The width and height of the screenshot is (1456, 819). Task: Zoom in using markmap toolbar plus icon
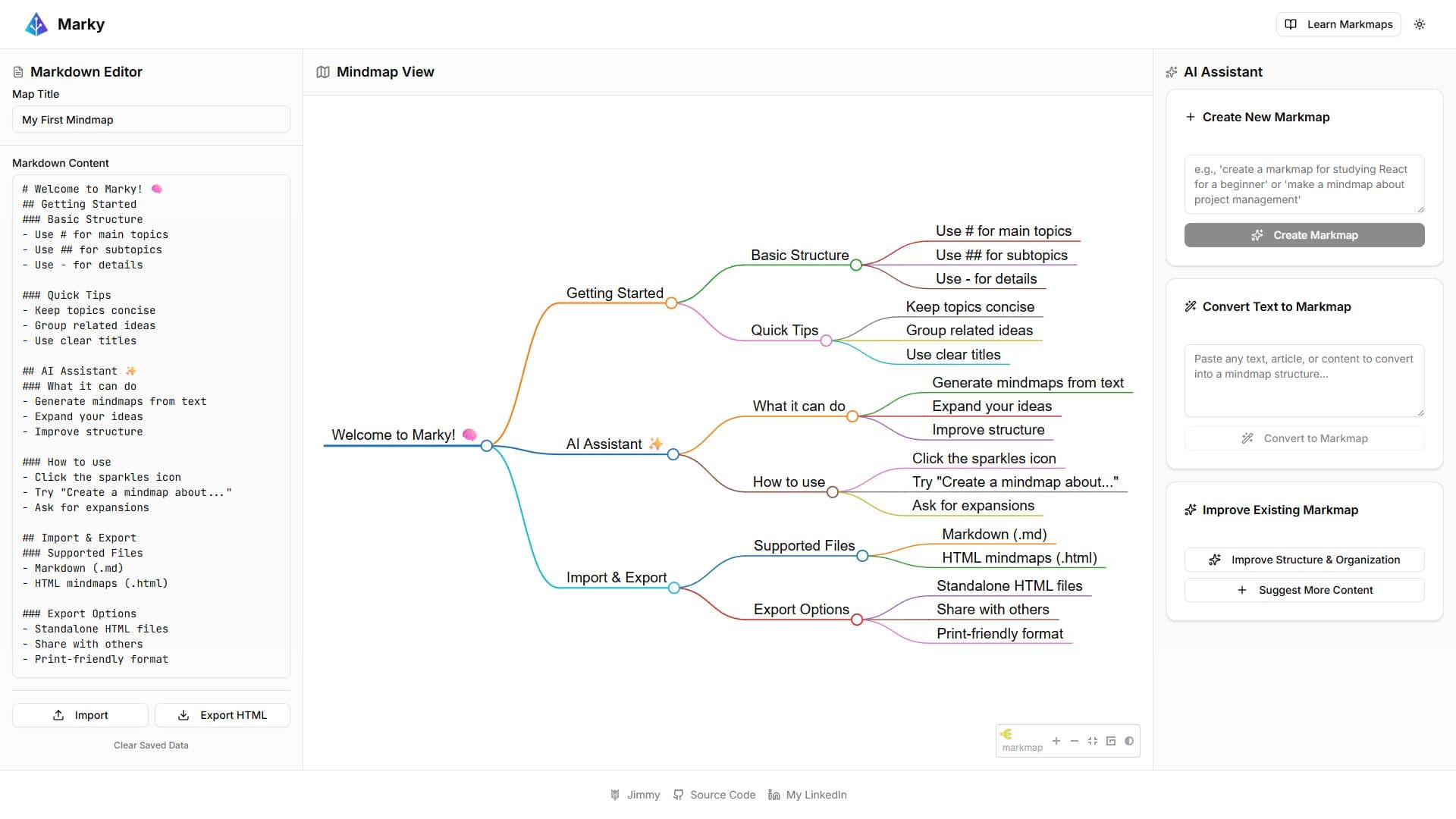click(1056, 741)
